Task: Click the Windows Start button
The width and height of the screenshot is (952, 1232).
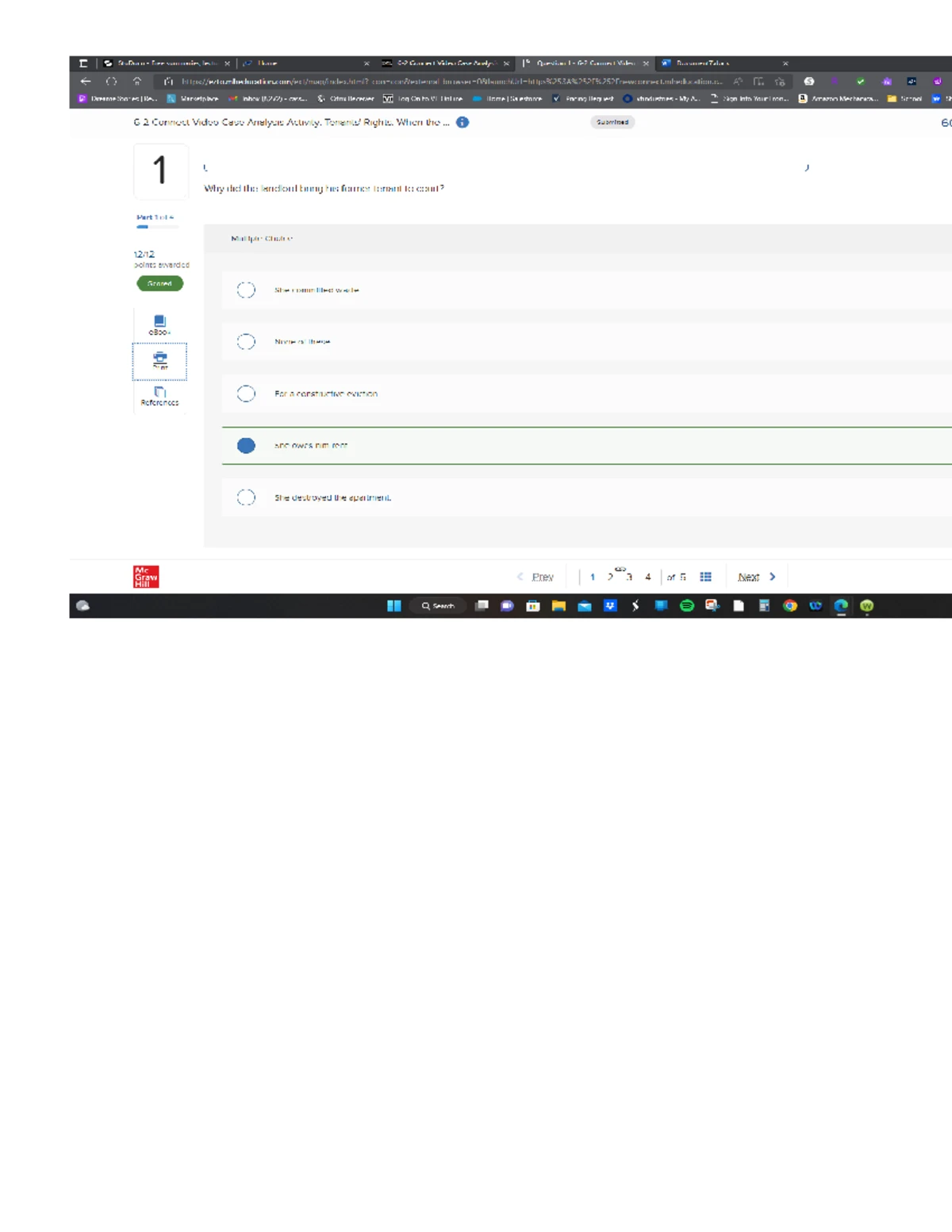Action: click(393, 606)
